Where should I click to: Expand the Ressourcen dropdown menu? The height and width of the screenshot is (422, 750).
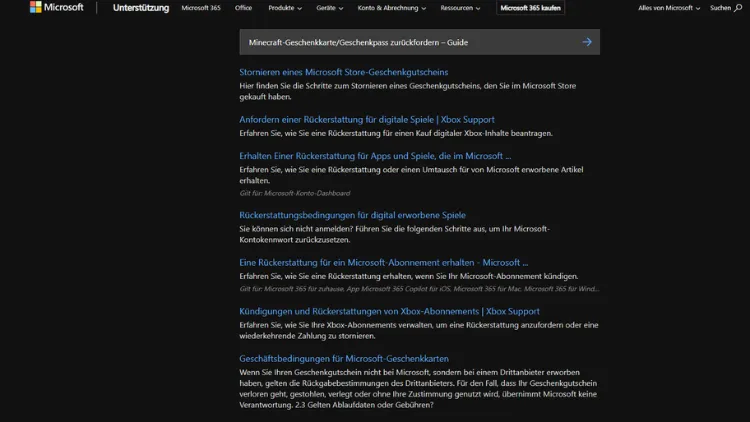point(461,8)
